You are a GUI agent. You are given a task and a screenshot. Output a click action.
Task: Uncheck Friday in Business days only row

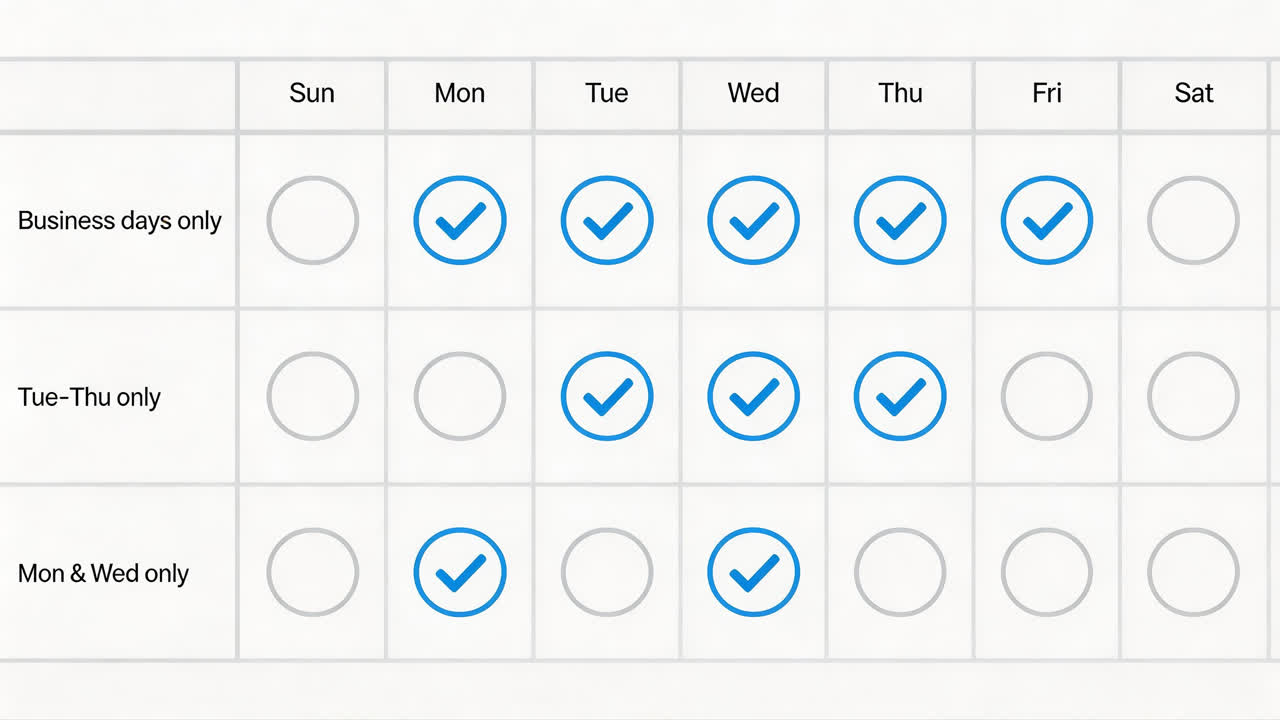pos(1047,220)
